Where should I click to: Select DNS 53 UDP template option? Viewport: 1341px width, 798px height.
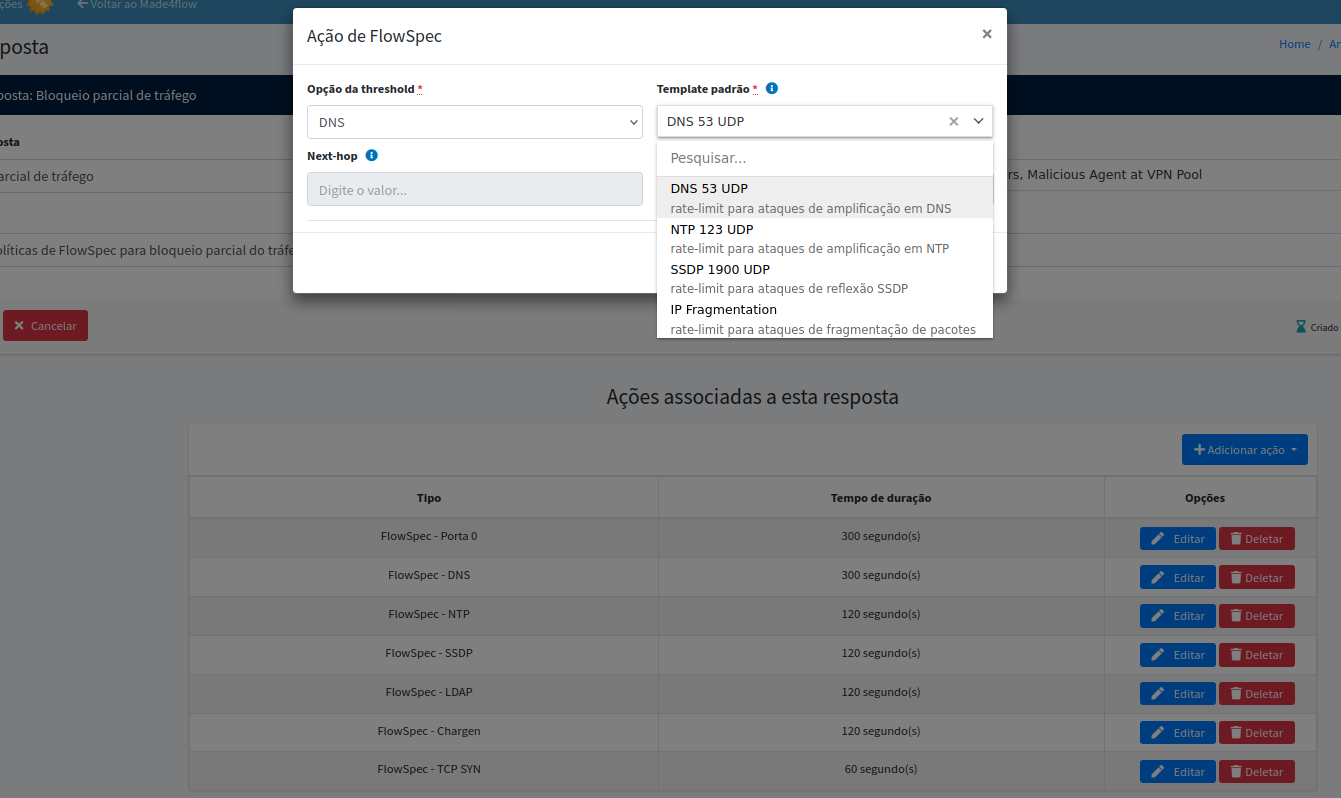tap(825, 198)
